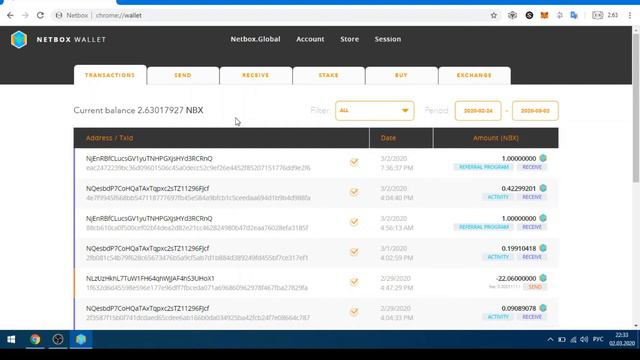Reload the page with the refresh icon
This screenshot has height=360, width=640.
[40, 16]
